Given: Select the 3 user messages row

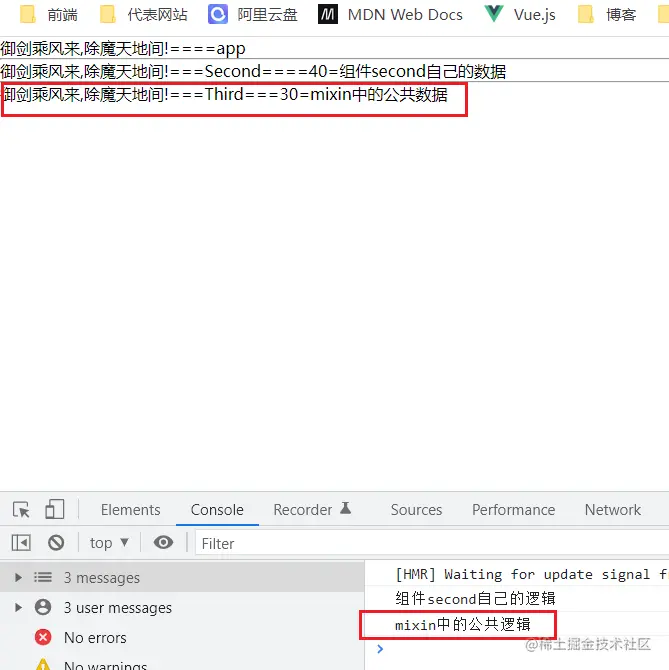Looking at the screenshot, I should pyautogui.click(x=182, y=607).
